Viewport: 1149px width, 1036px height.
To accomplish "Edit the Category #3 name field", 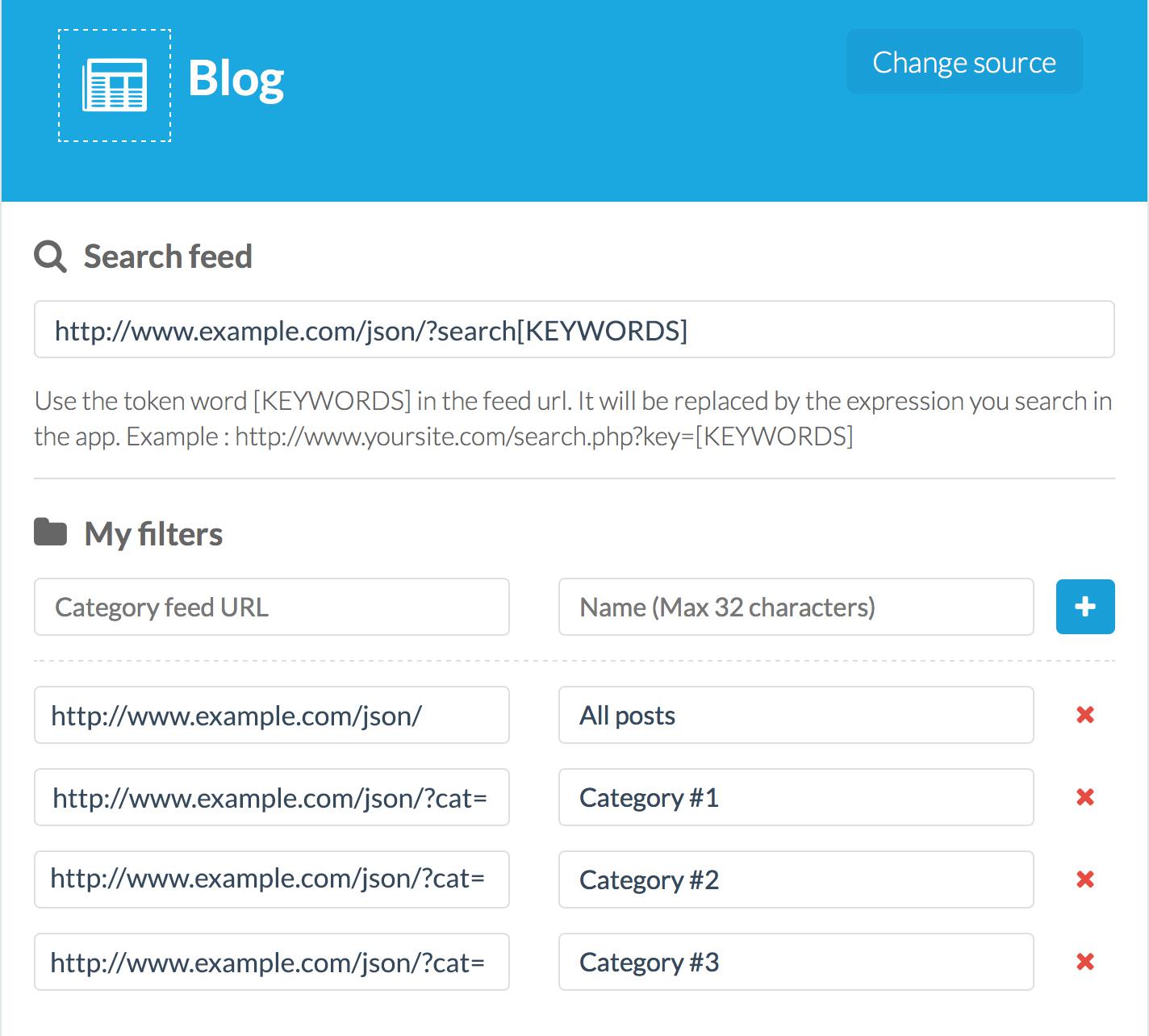I will [x=796, y=962].
